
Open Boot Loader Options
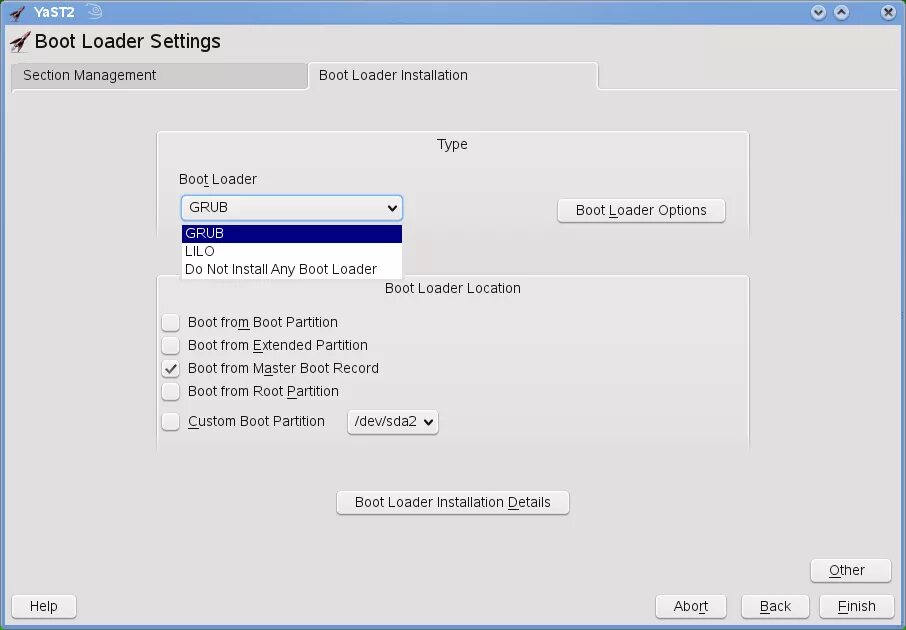pyautogui.click(x=641, y=210)
